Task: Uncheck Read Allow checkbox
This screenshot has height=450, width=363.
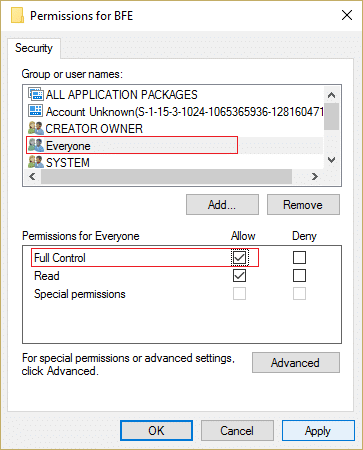Action: [239, 276]
